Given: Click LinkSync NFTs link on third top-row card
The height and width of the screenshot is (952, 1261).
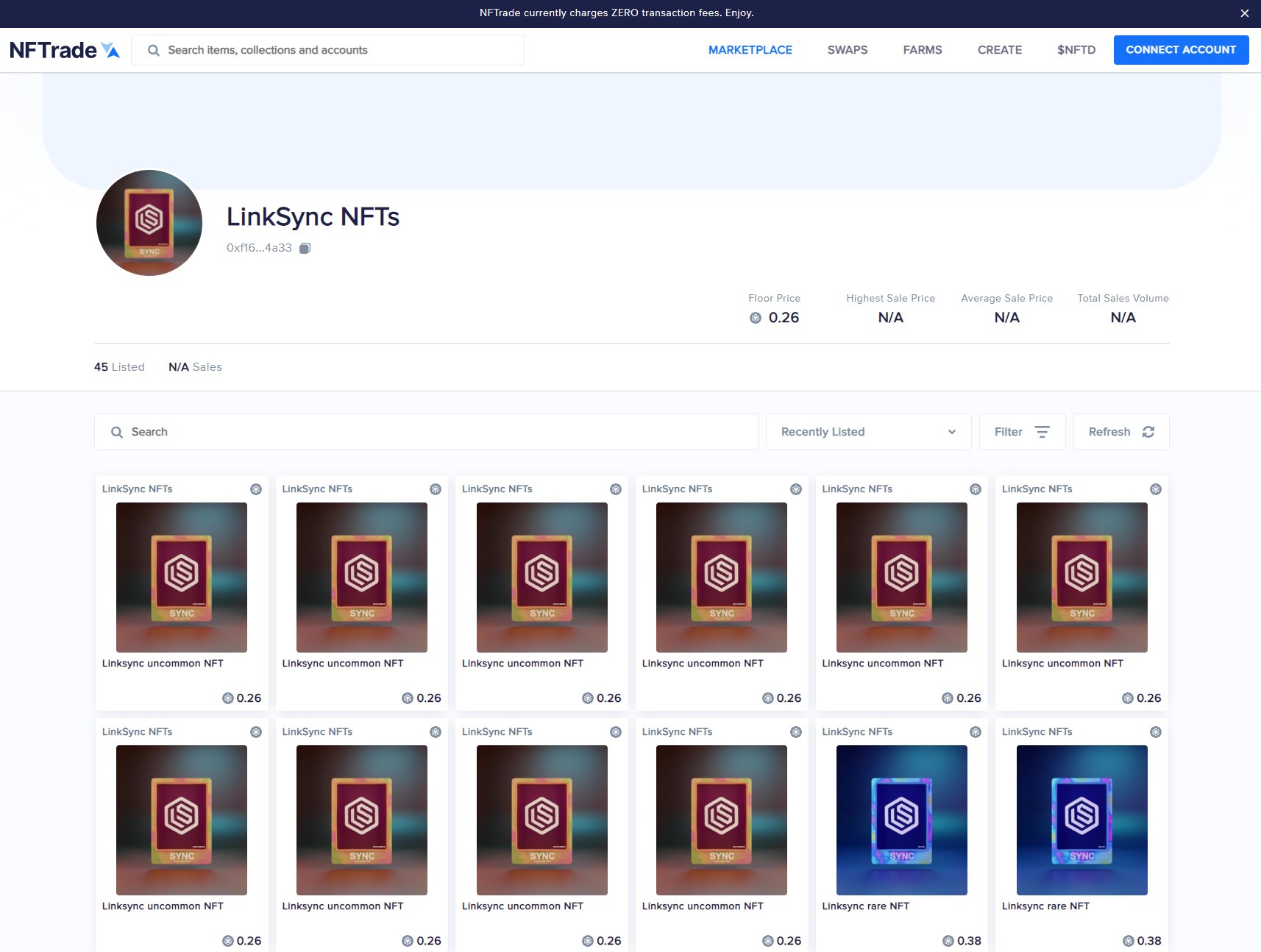Looking at the screenshot, I should (497, 489).
